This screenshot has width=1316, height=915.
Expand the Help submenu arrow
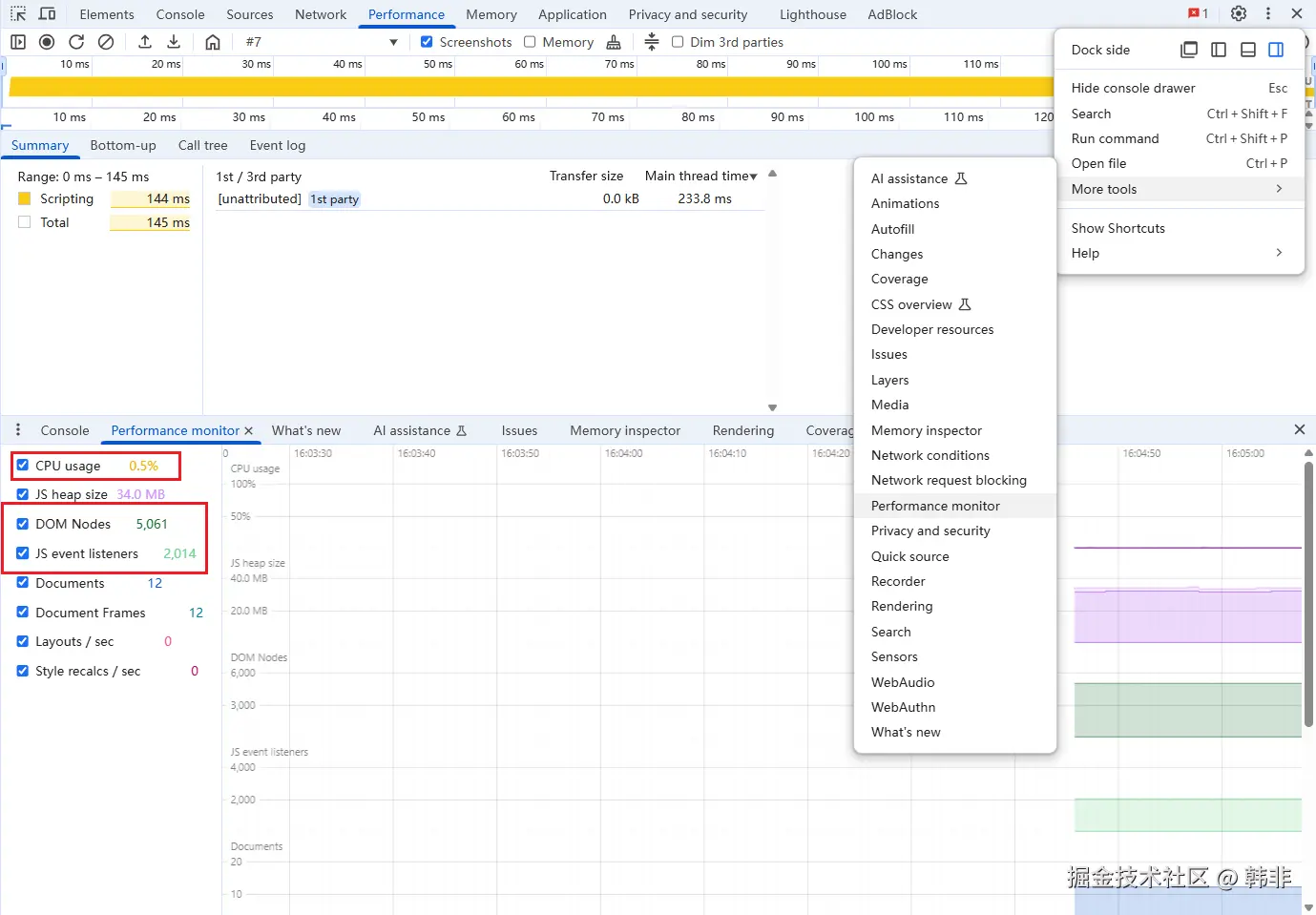pos(1279,253)
